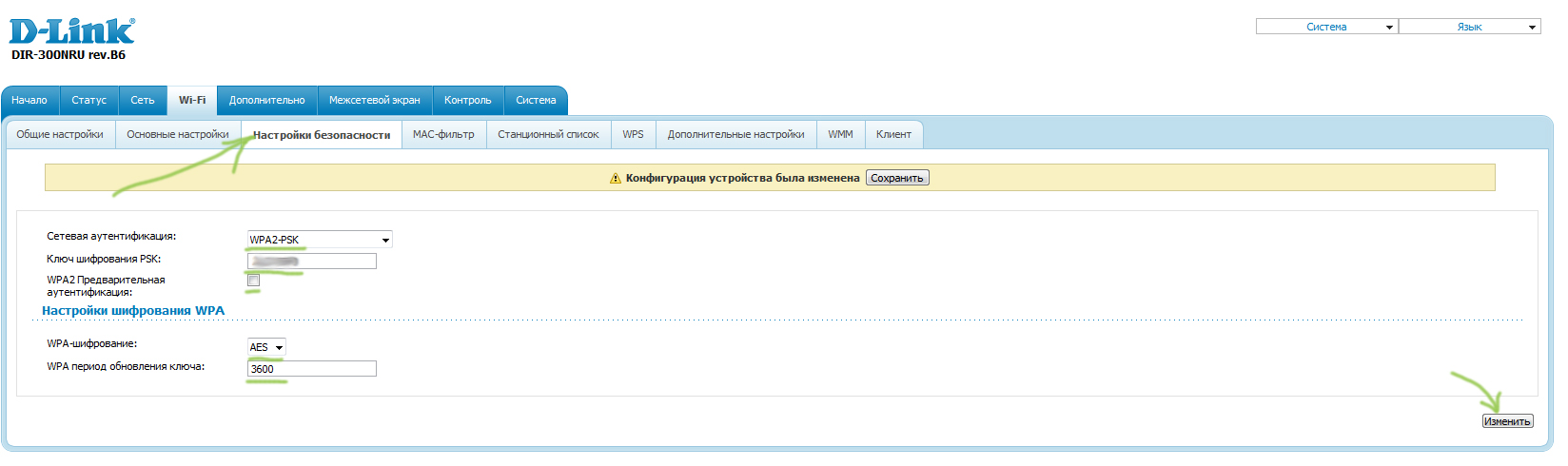The image size is (1568, 466).
Task: Click the D-Link logo
Action: click(72, 32)
